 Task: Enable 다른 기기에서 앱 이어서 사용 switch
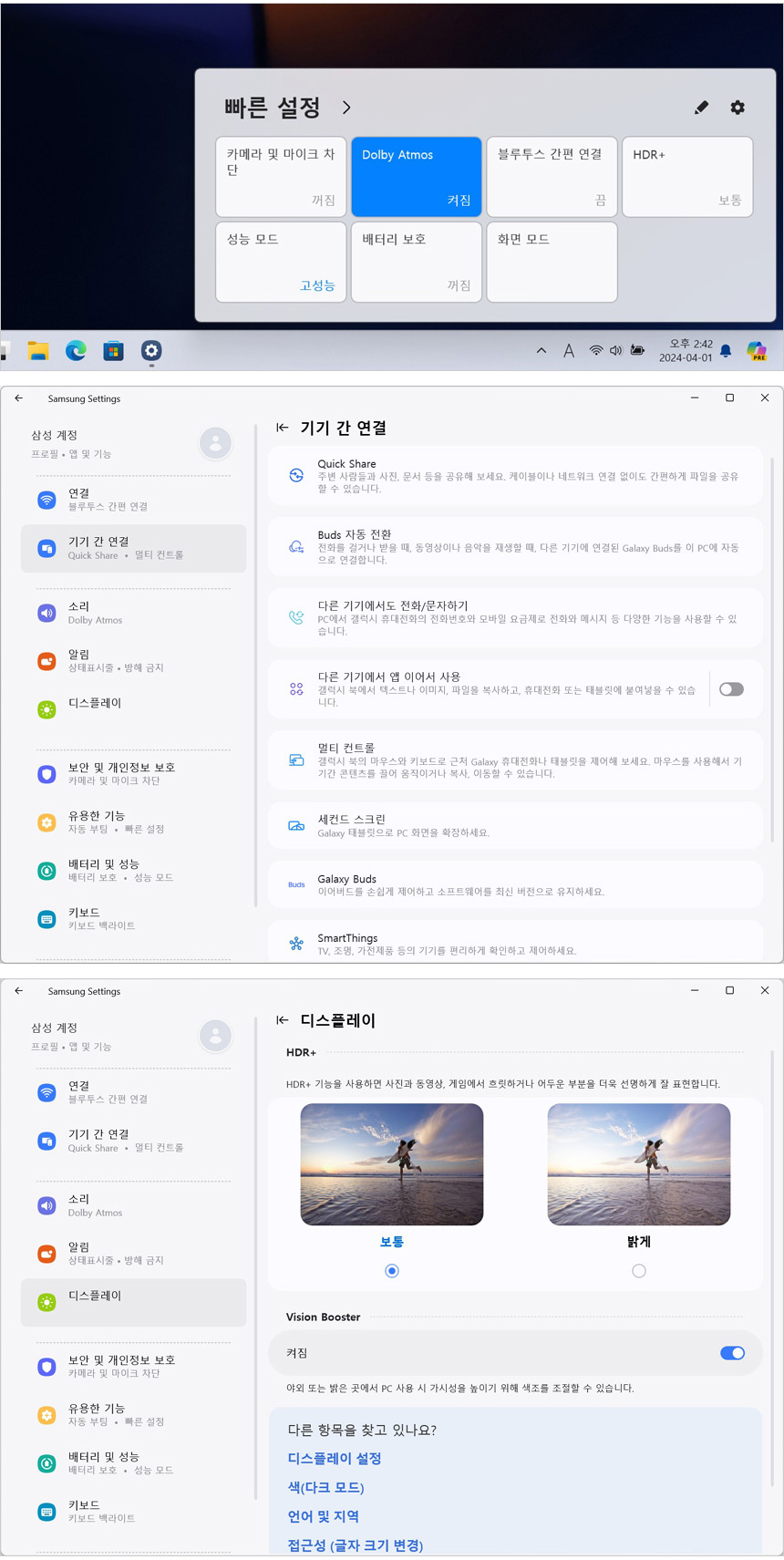pos(731,689)
